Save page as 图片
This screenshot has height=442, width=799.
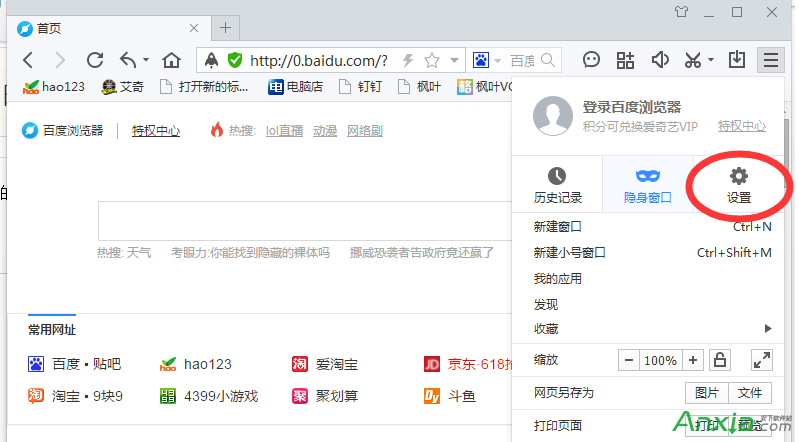click(x=707, y=393)
